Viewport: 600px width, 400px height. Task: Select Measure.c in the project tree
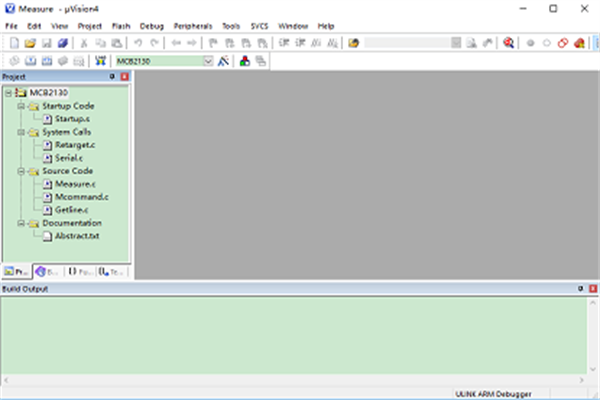click(x=75, y=184)
